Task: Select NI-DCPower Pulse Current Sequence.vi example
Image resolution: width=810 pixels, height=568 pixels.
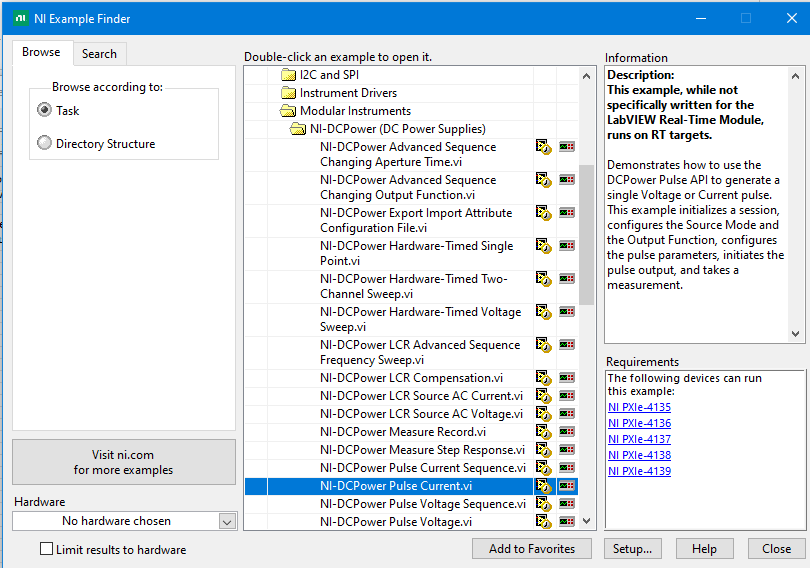Action: point(423,468)
